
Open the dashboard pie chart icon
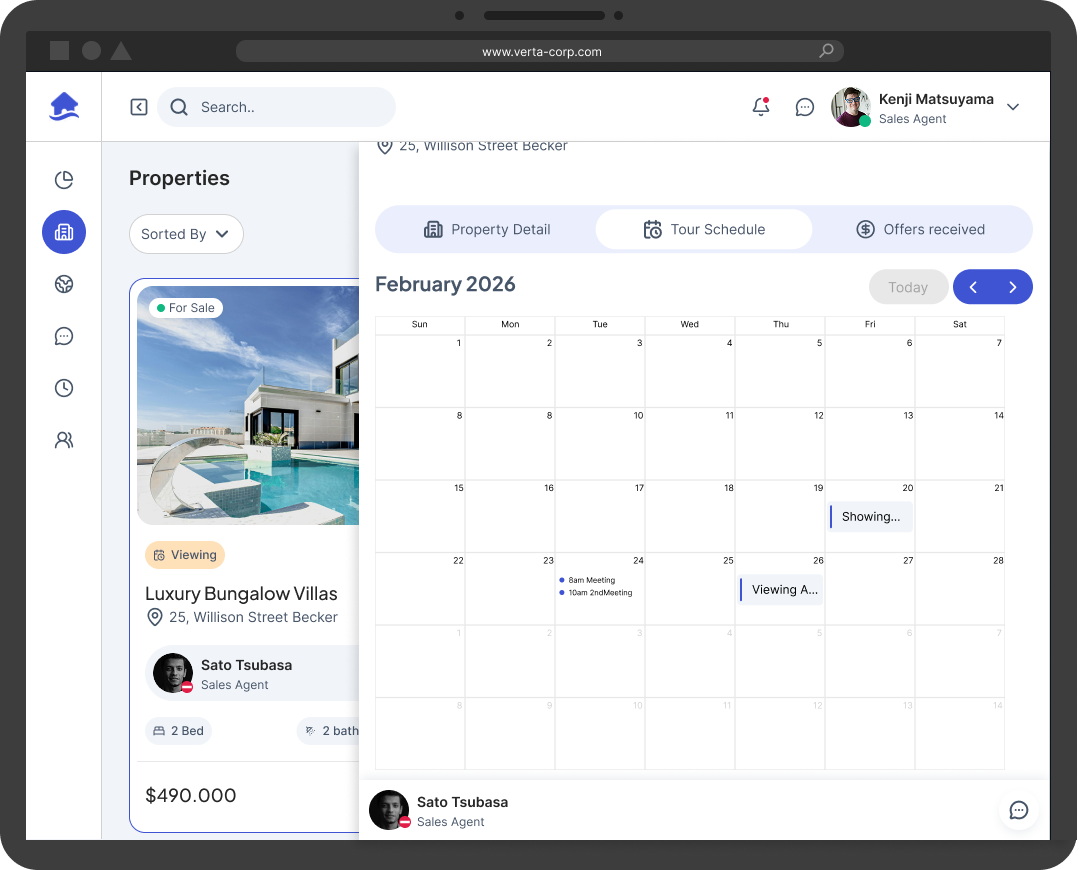click(x=64, y=180)
